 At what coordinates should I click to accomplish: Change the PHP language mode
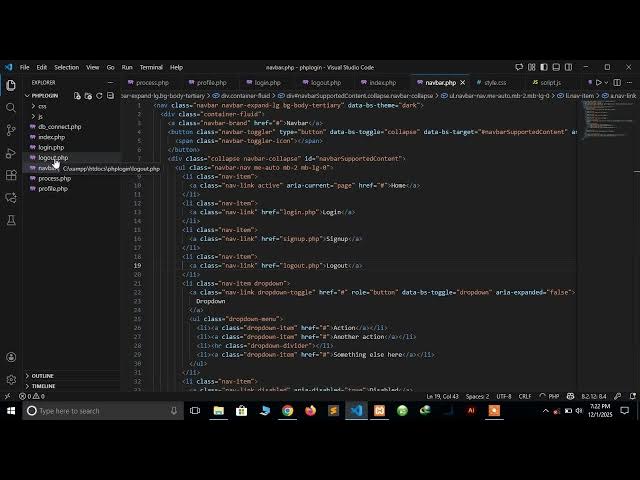point(554,396)
